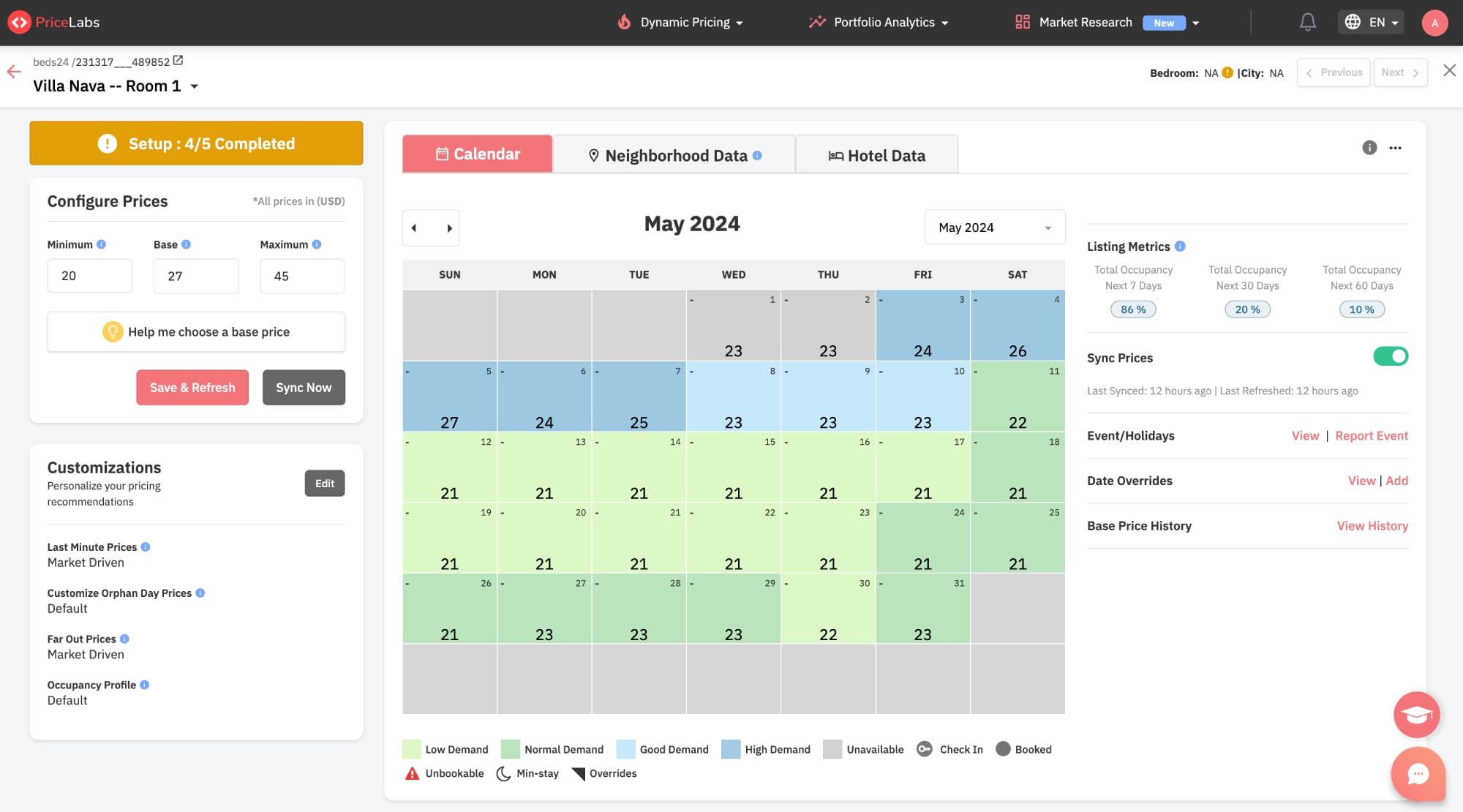The height and width of the screenshot is (812, 1463).
Task: Click the calendar icon on Calendar tab
Action: (x=441, y=153)
